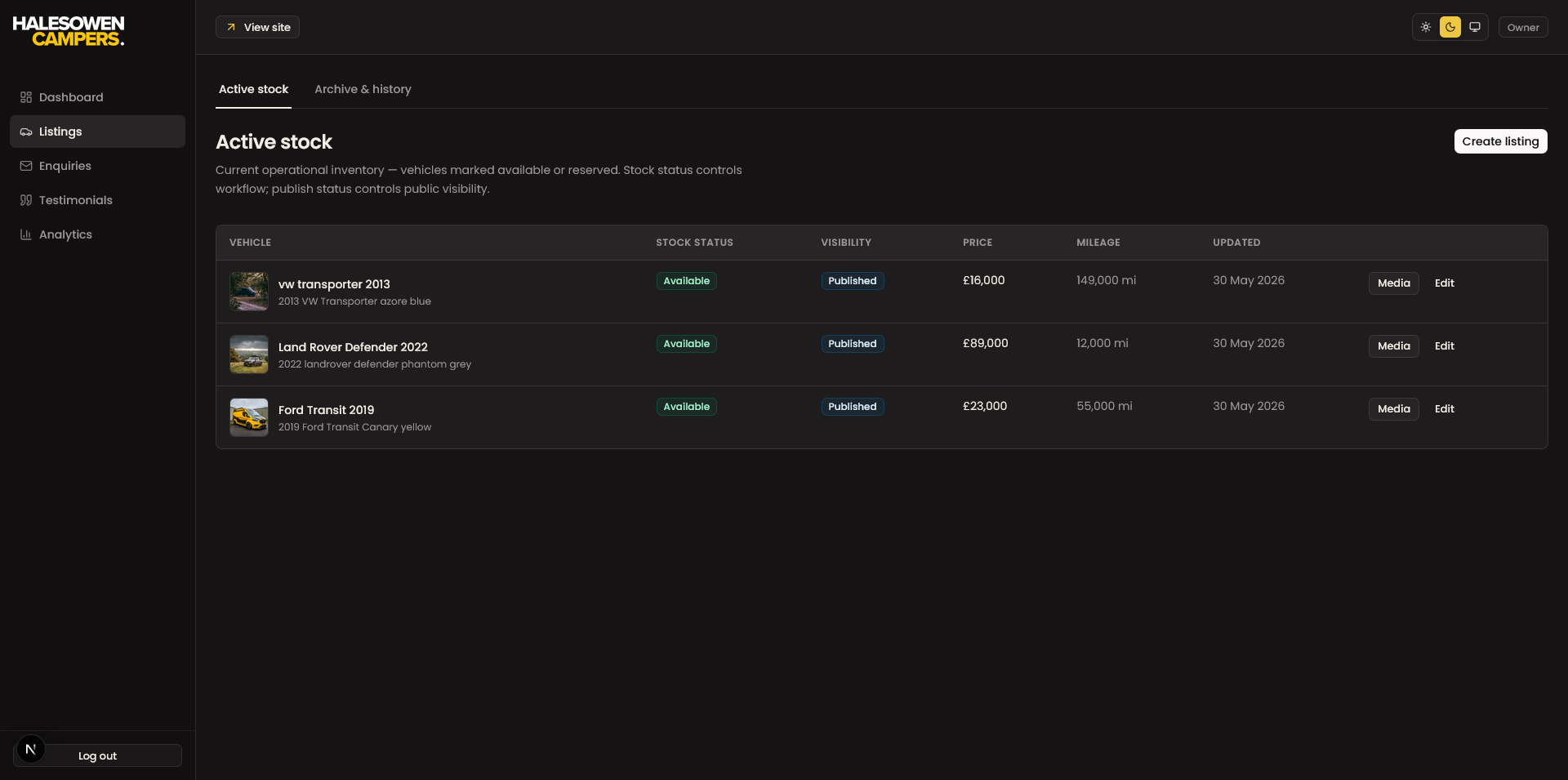The width and height of the screenshot is (1568, 780).
Task: Click the £23,000 price
Action: click(985, 406)
